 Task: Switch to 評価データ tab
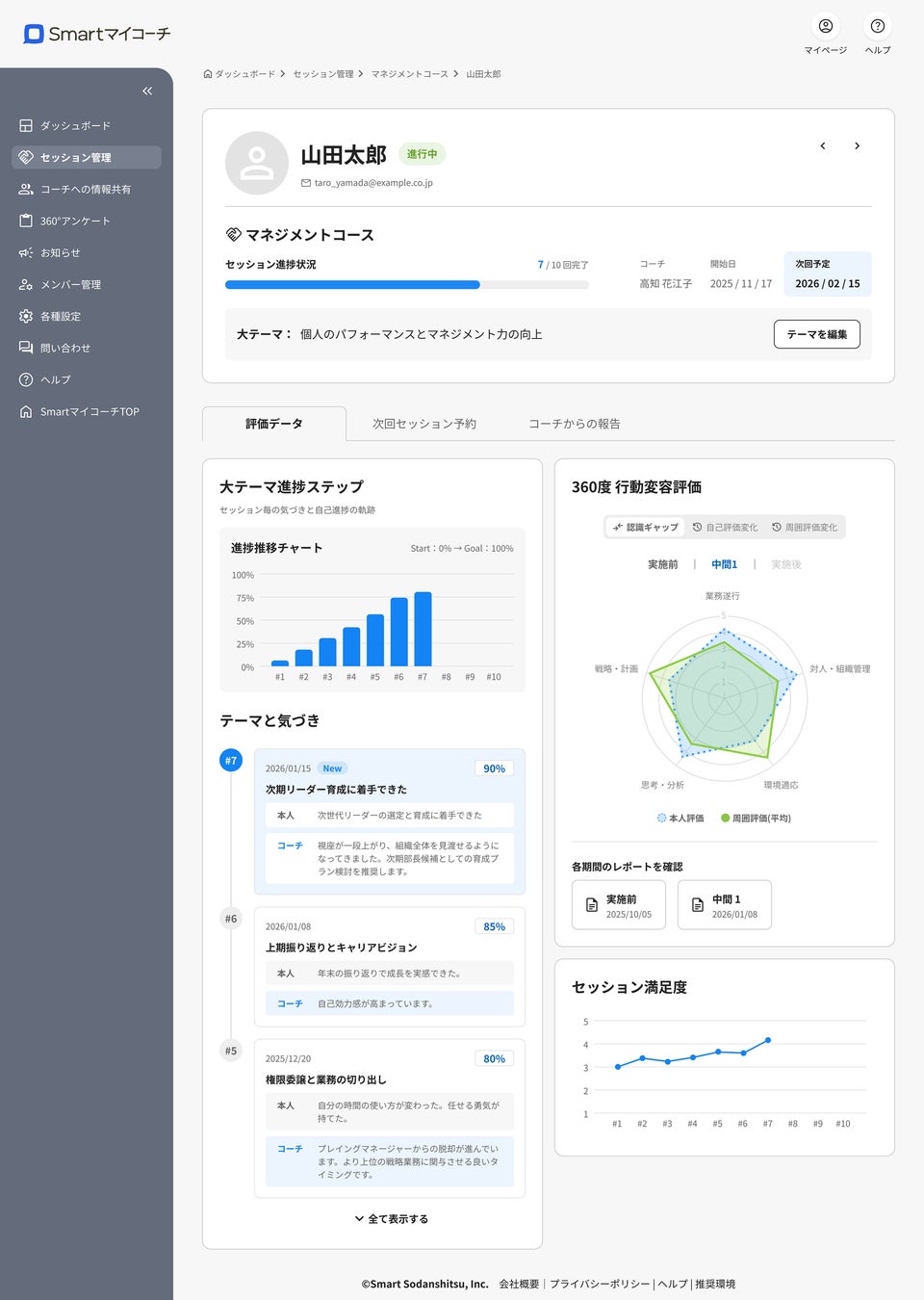[x=274, y=424]
